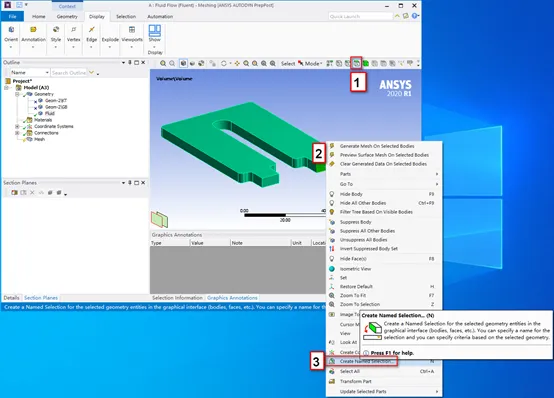Collapse the Geometry node in Outline tree

(x=17, y=94)
